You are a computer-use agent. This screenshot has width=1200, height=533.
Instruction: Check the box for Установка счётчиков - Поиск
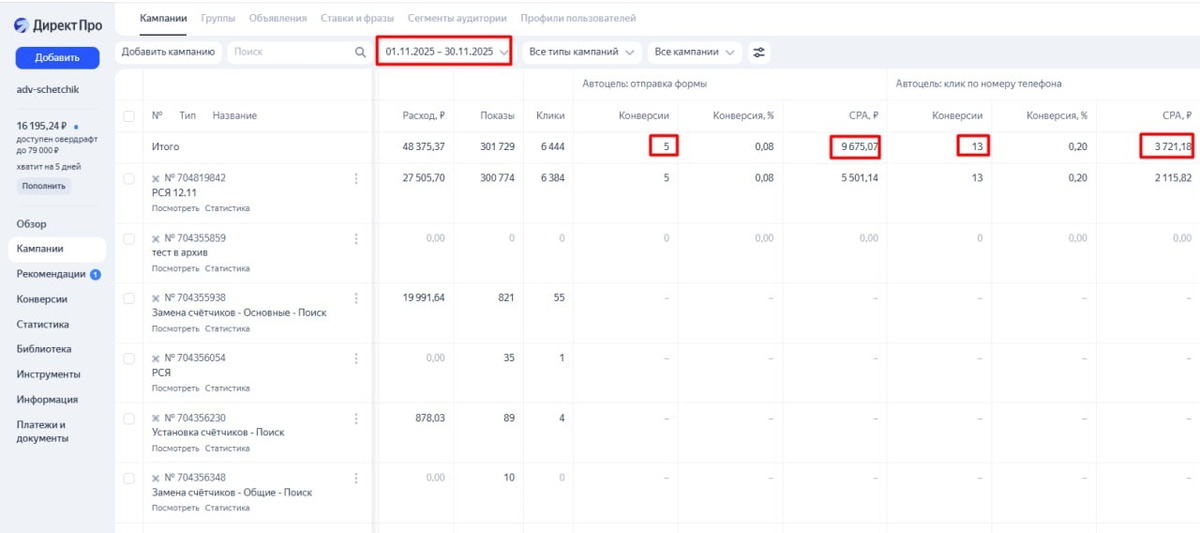(x=128, y=418)
